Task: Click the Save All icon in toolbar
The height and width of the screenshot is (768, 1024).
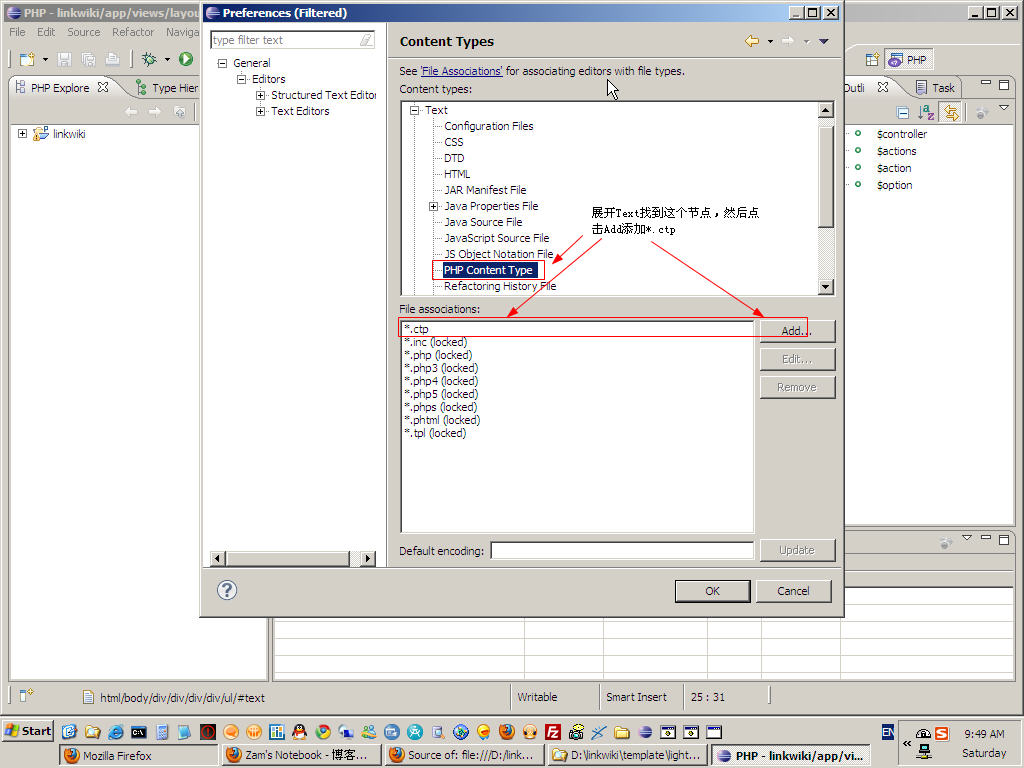Action: pos(88,59)
